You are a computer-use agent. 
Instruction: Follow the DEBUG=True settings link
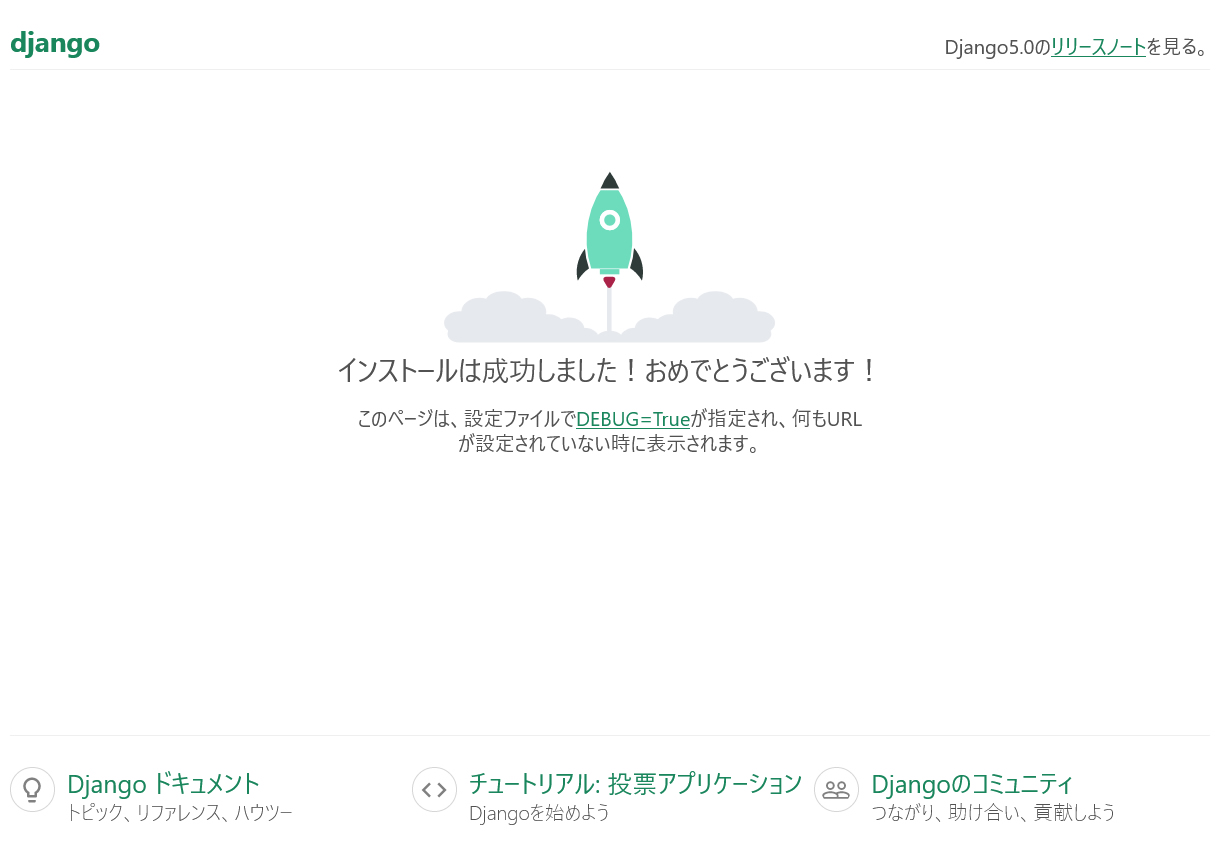click(633, 419)
